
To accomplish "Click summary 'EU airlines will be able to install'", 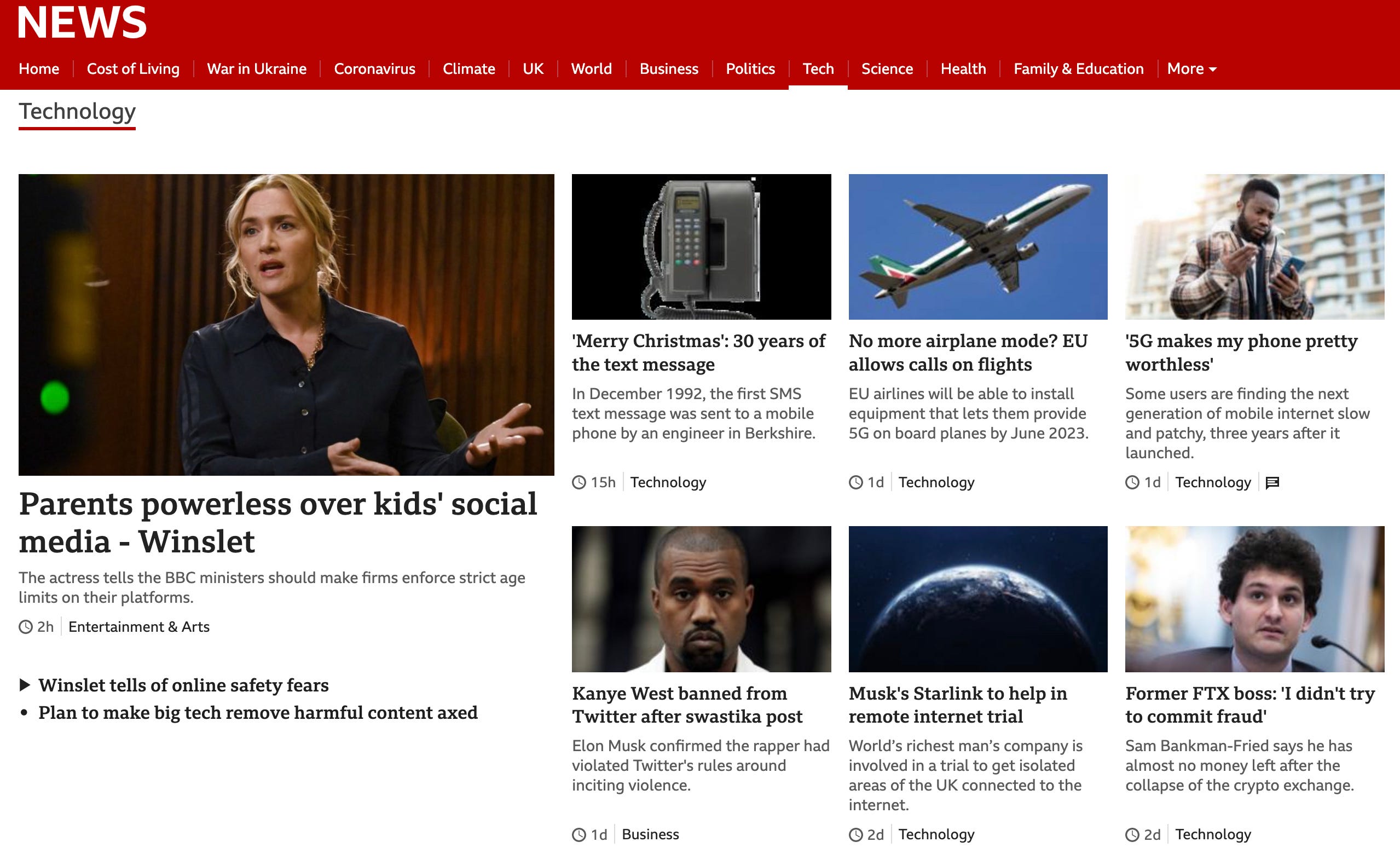I will [968, 414].
